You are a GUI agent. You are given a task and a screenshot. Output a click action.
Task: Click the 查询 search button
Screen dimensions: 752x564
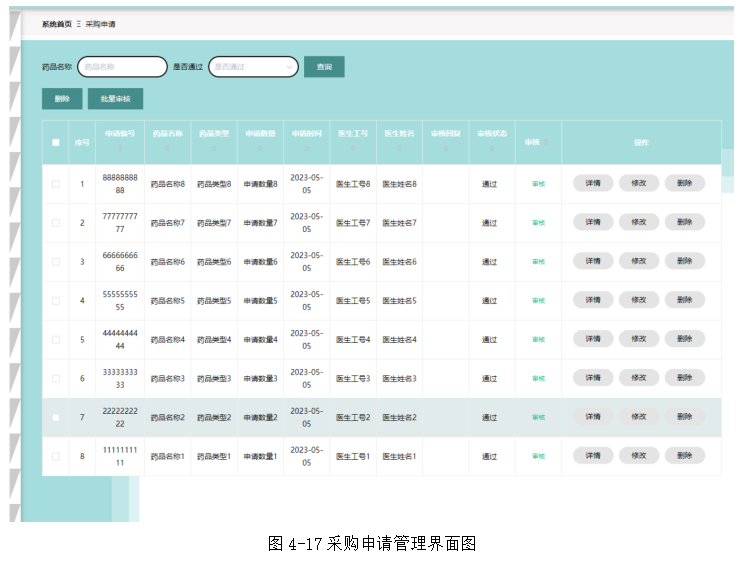pyautogui.click(x=324, y=67)
